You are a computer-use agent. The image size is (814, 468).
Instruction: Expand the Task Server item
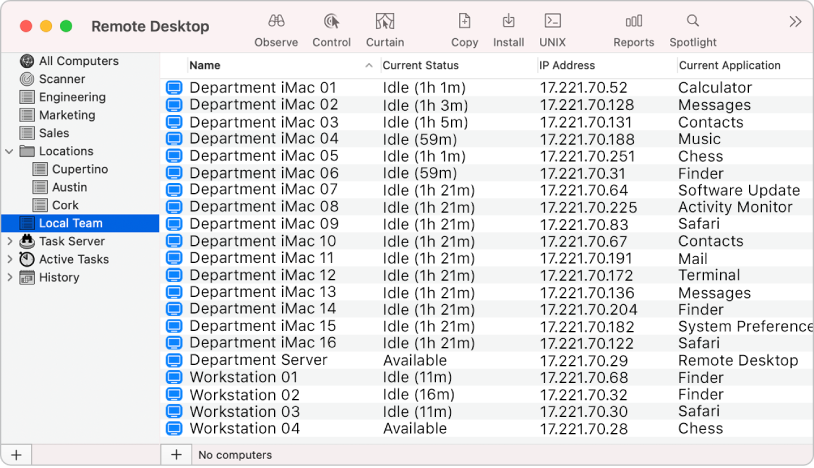click(10, 241)
